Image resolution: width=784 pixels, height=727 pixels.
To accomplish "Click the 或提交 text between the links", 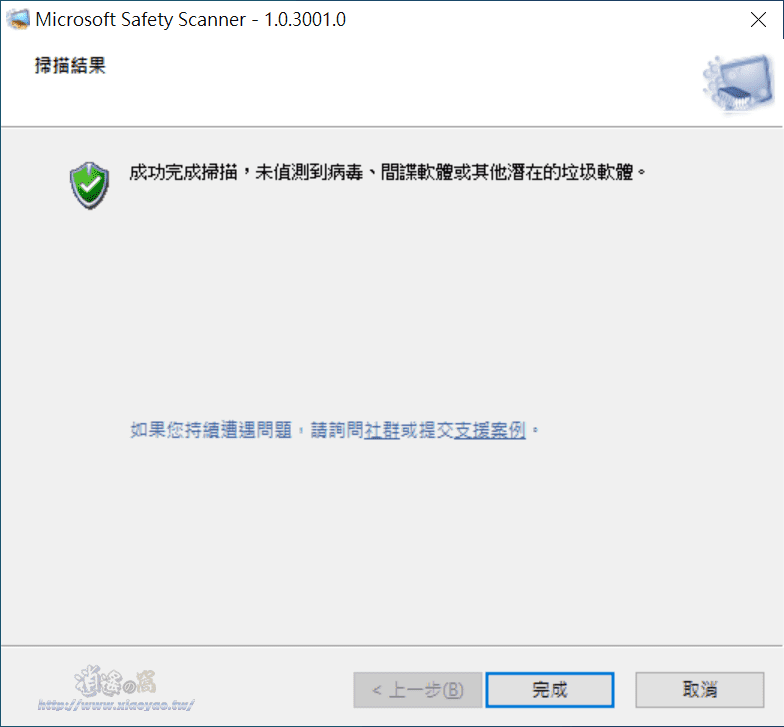I will point(427,430).
